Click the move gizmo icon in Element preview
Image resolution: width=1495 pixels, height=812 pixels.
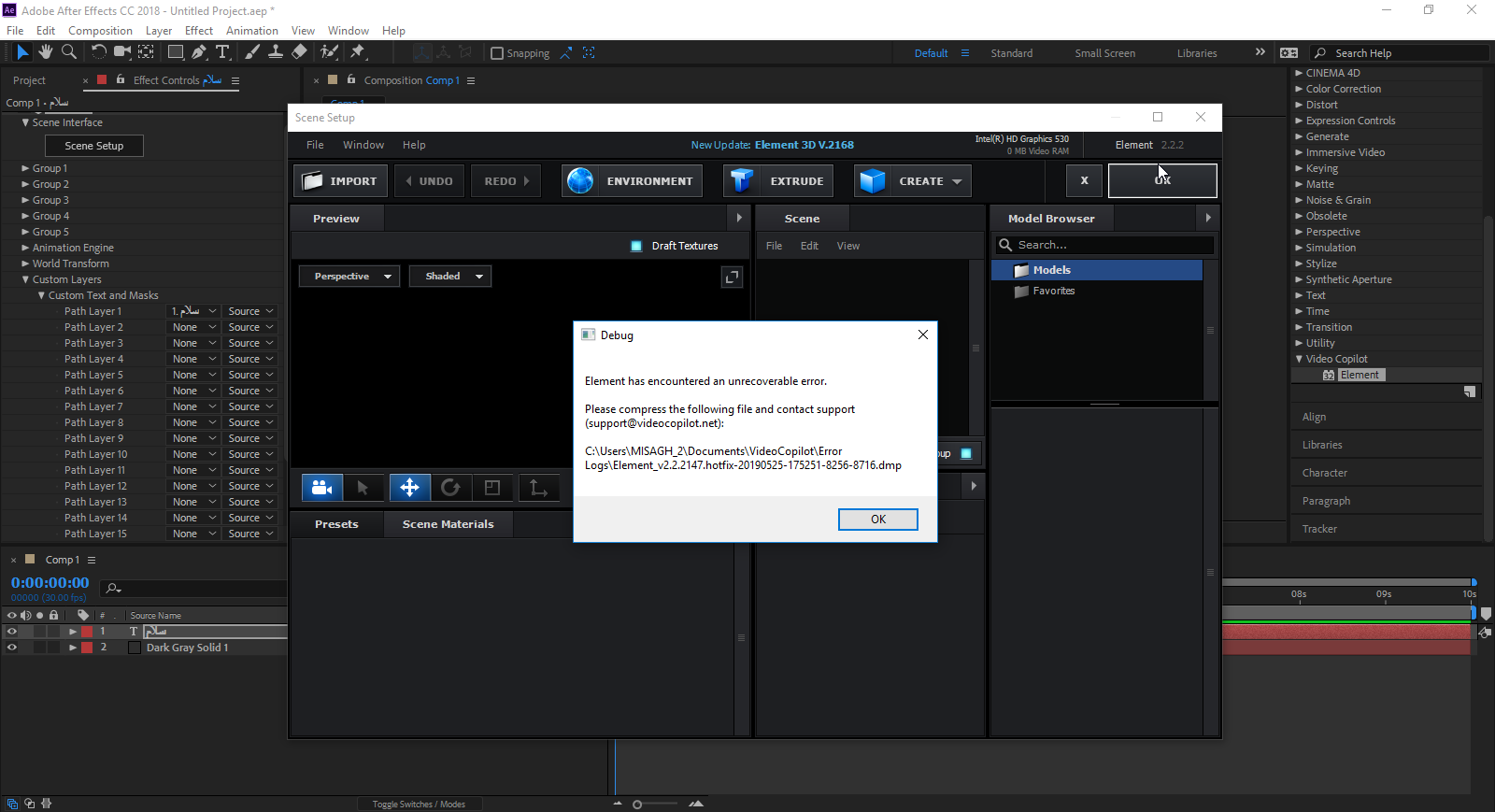coord(409,488)
